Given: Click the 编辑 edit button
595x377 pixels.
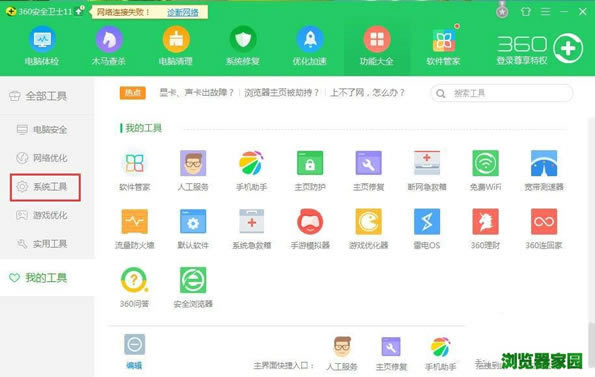Looking at the screenshot, I should tap(134, 352).
